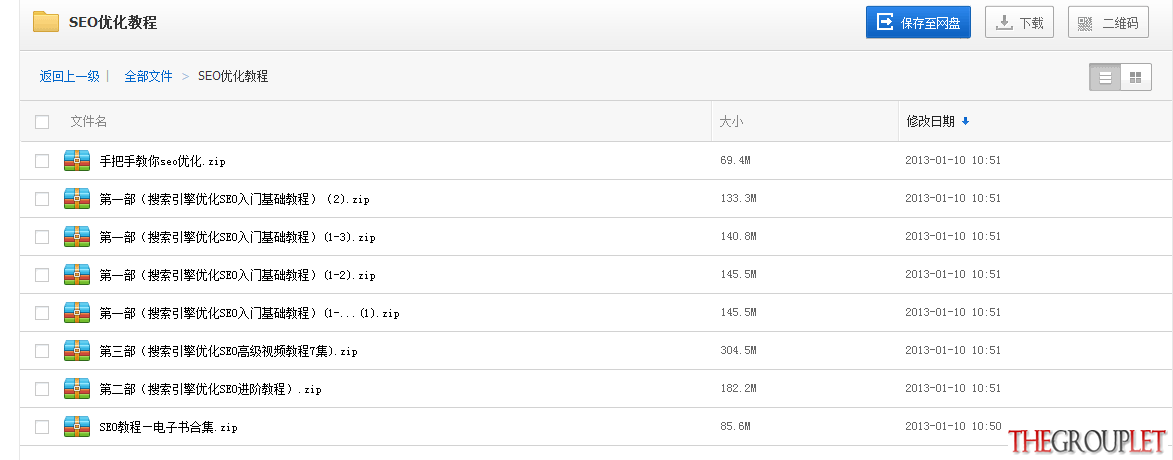Screen dimensions: 1173x460
Task: Switch to grid view icon
Action: (x=1135, y=77)
